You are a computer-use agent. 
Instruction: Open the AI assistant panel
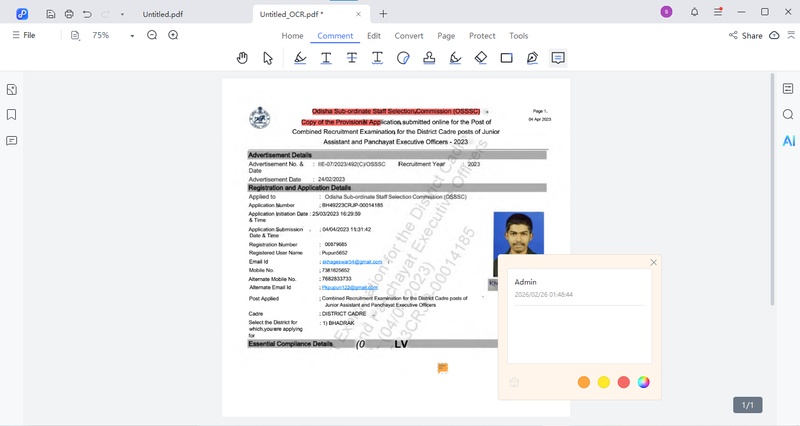click(x=788, y=140)
